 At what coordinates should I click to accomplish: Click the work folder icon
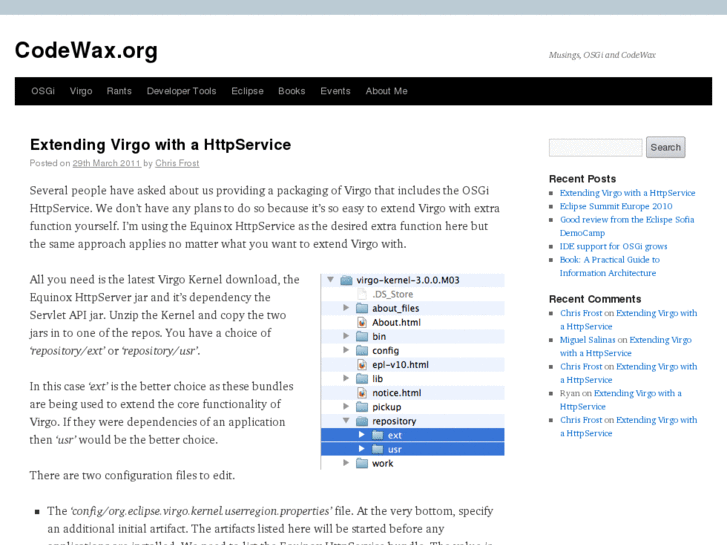362,463
